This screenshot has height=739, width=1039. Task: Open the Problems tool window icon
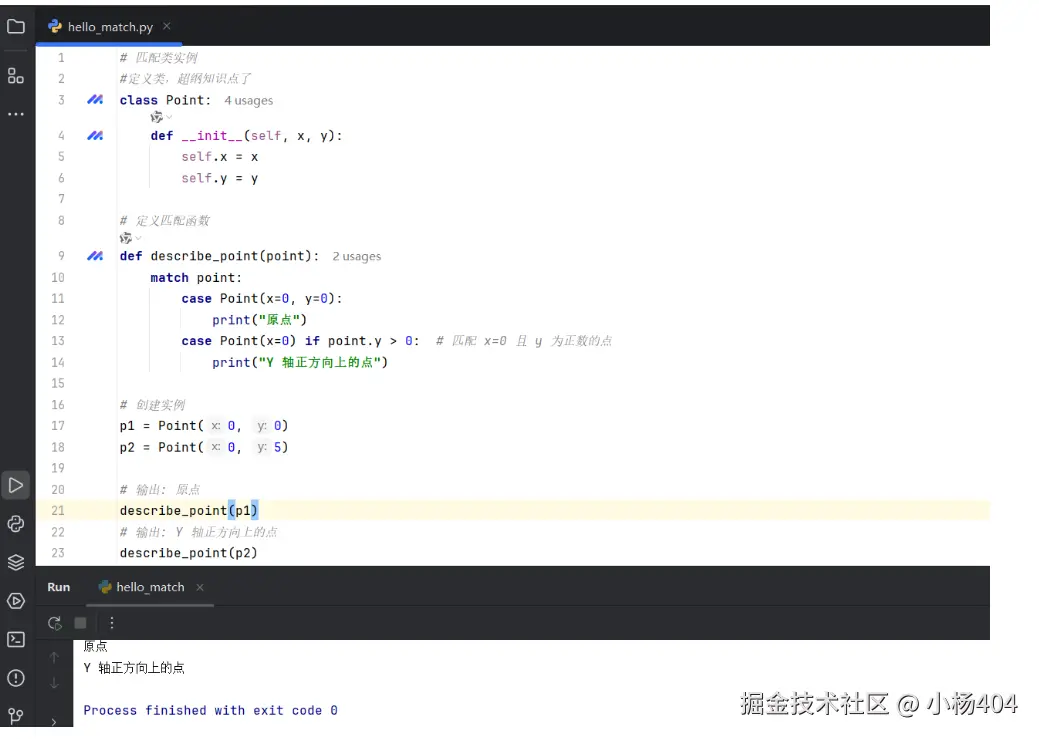click(x=16, y=678)
